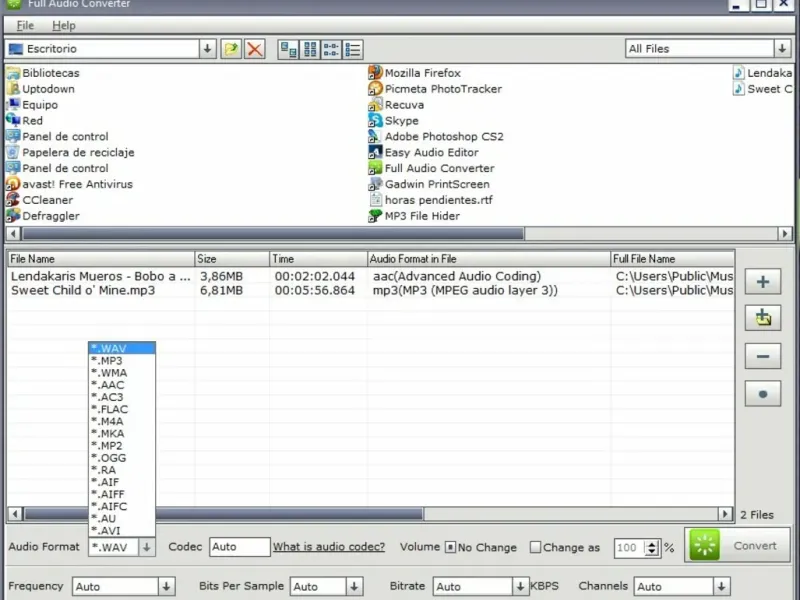Expand the Channels dropdown
Viewport: 800px width, 600px height.
(x=721, y=587)
